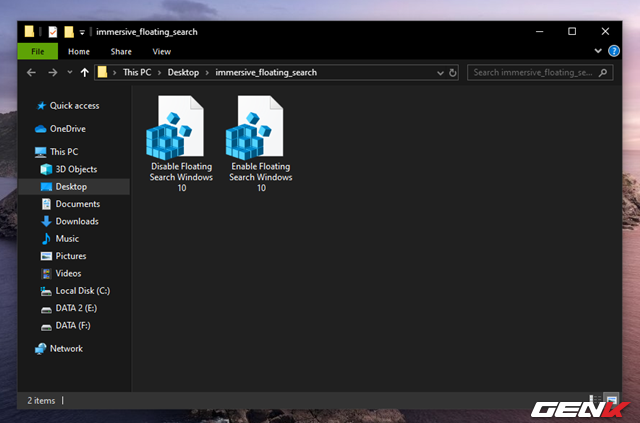Image resolution: width=640 pixels, height=423 pixels.
Task: Open Downloads from the sidebar
Action: 70,221
